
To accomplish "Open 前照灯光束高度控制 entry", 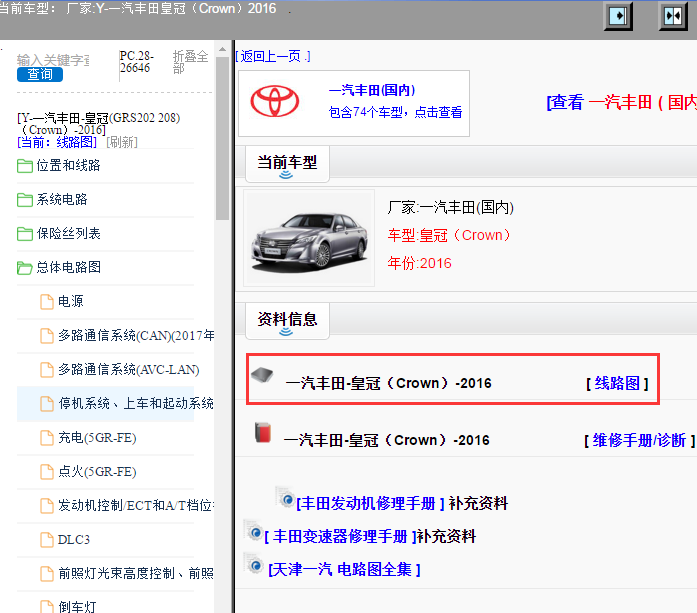I will click(136, 573).
